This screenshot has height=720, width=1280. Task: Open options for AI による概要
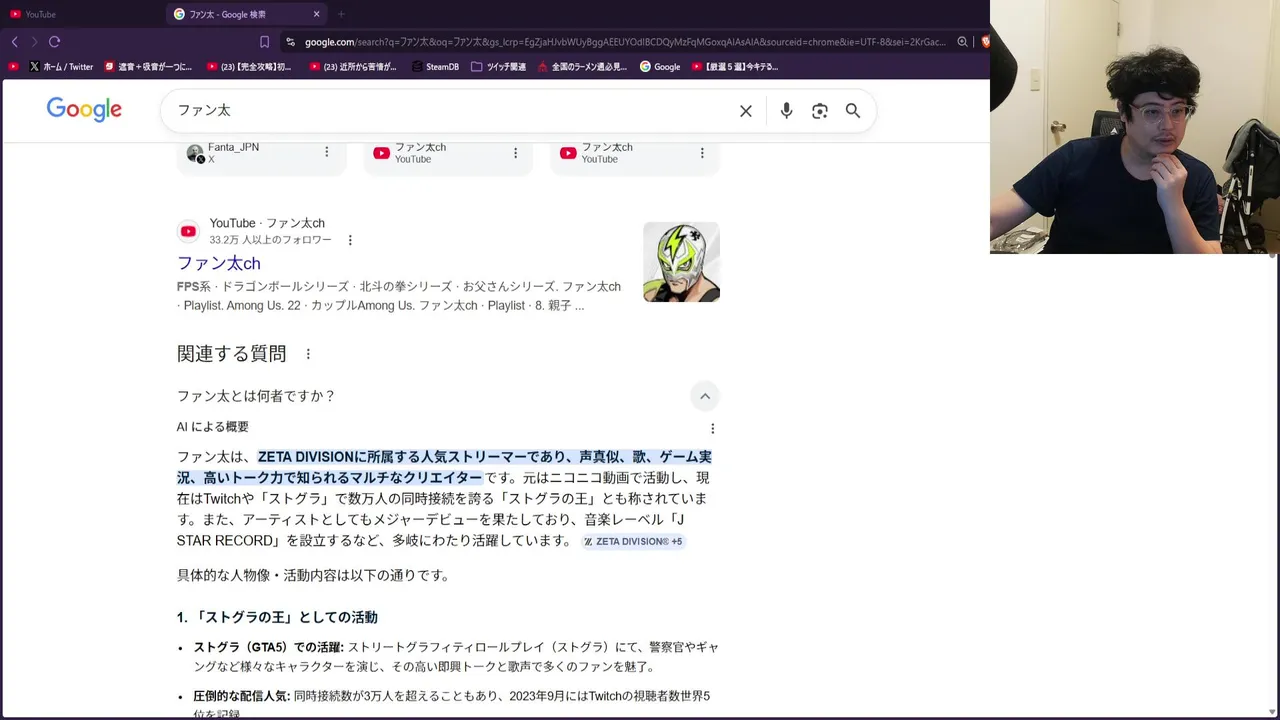click(713, 428)
